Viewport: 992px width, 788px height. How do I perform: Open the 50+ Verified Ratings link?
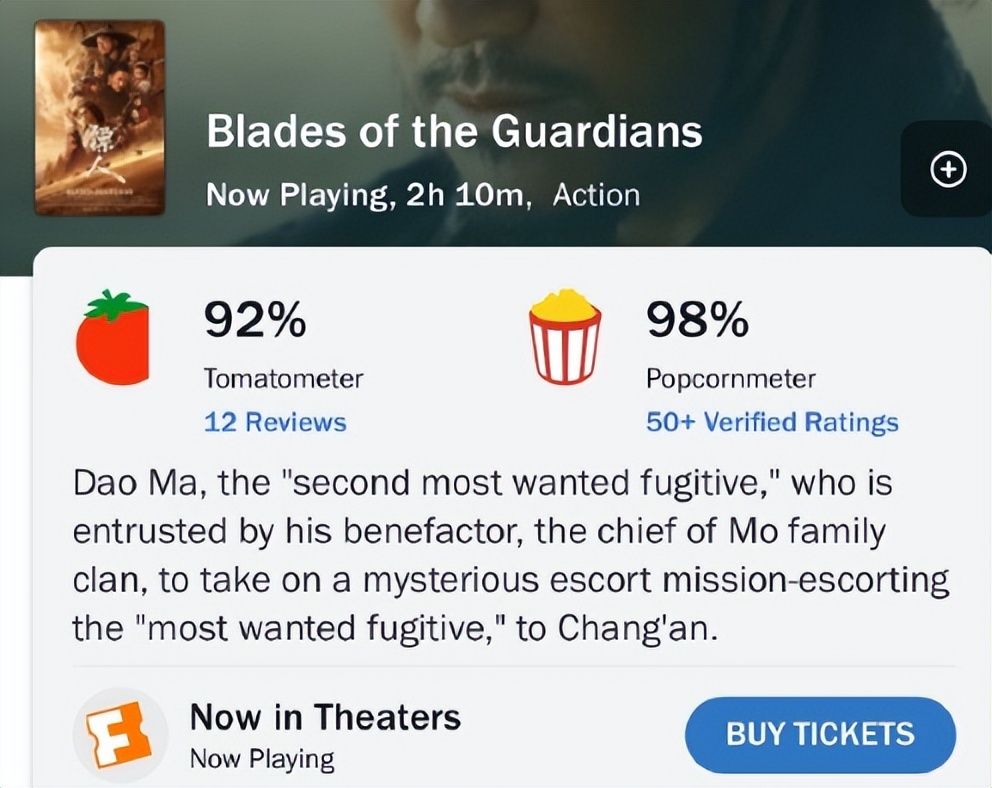coord(772,422)
